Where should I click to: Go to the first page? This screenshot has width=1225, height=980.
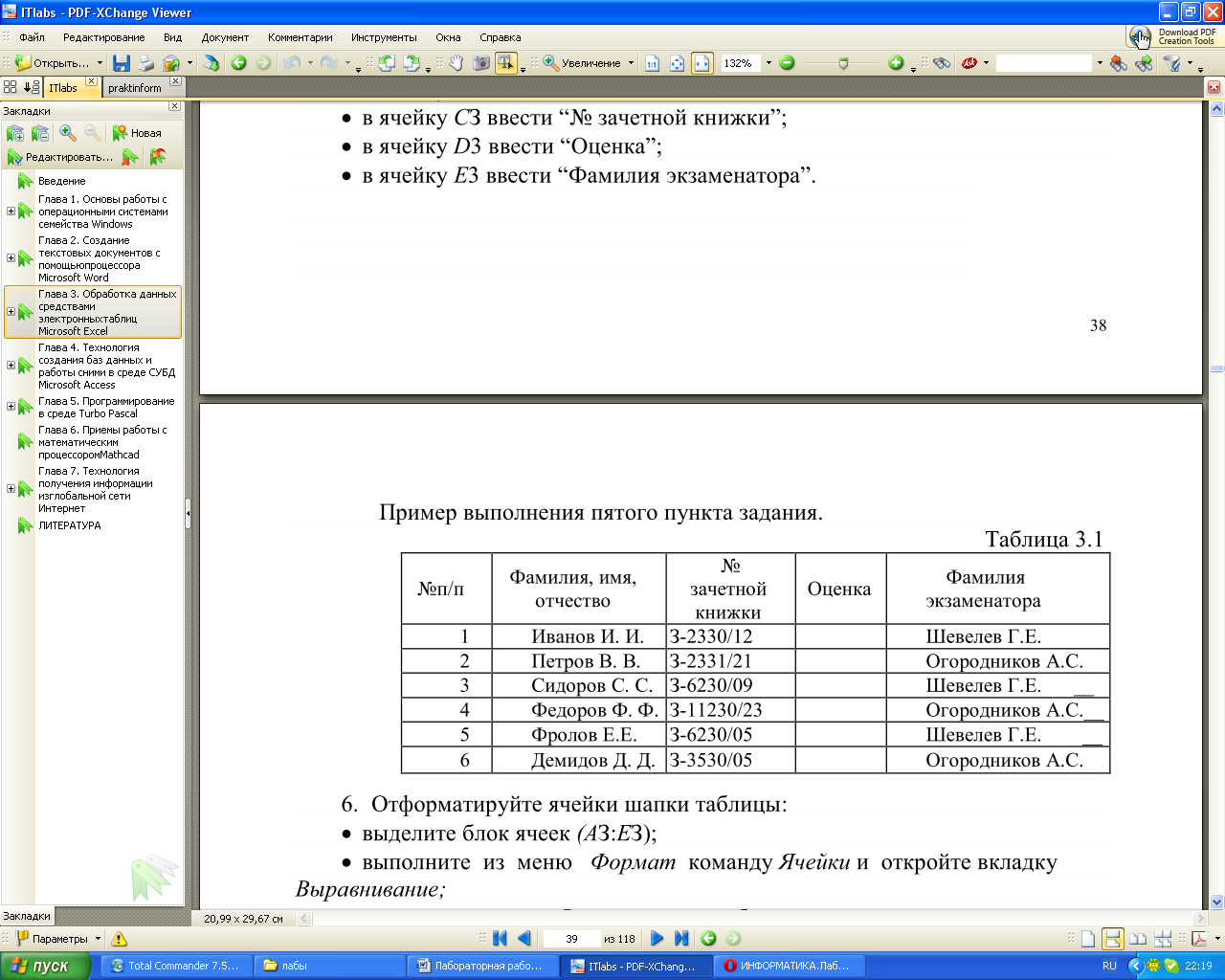click(x=500, y=939)
